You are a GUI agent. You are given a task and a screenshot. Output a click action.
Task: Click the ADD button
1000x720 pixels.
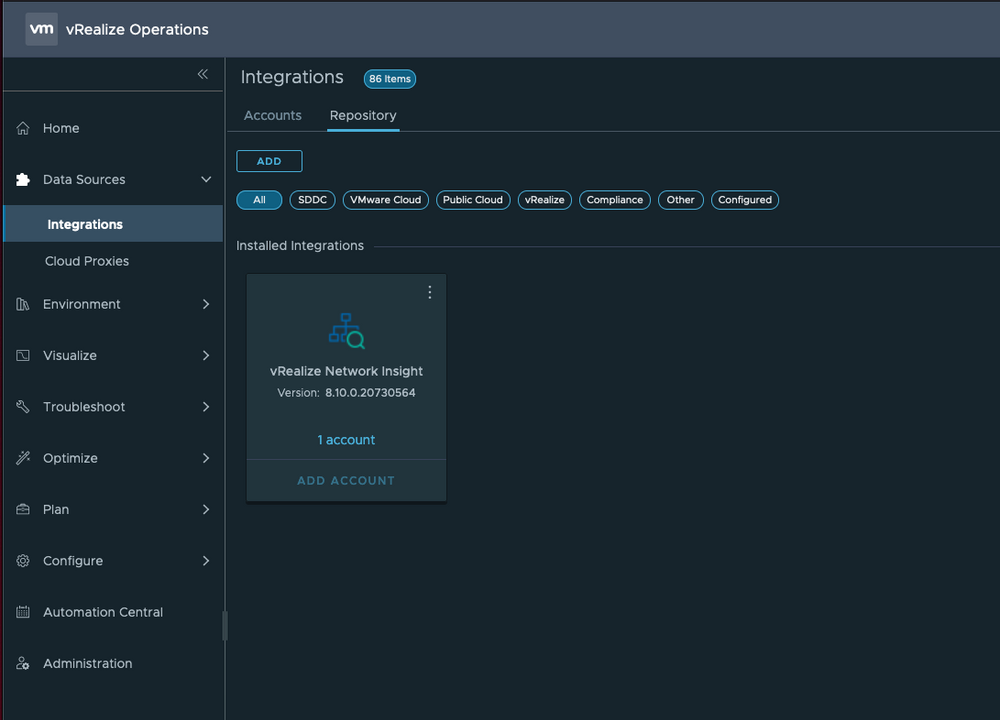[x=269, y=161]
